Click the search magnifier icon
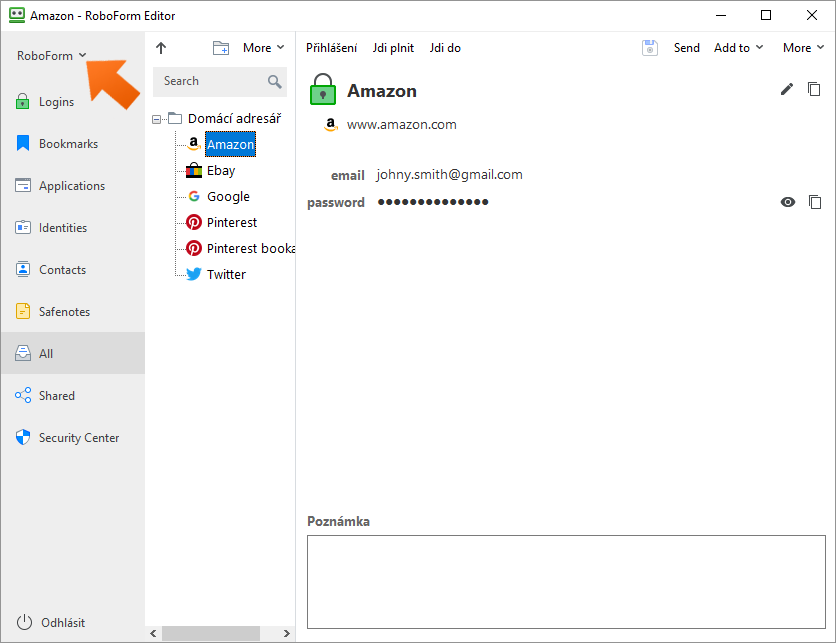The height and width of the screenshot is (643, 836). tap(275, 81)
